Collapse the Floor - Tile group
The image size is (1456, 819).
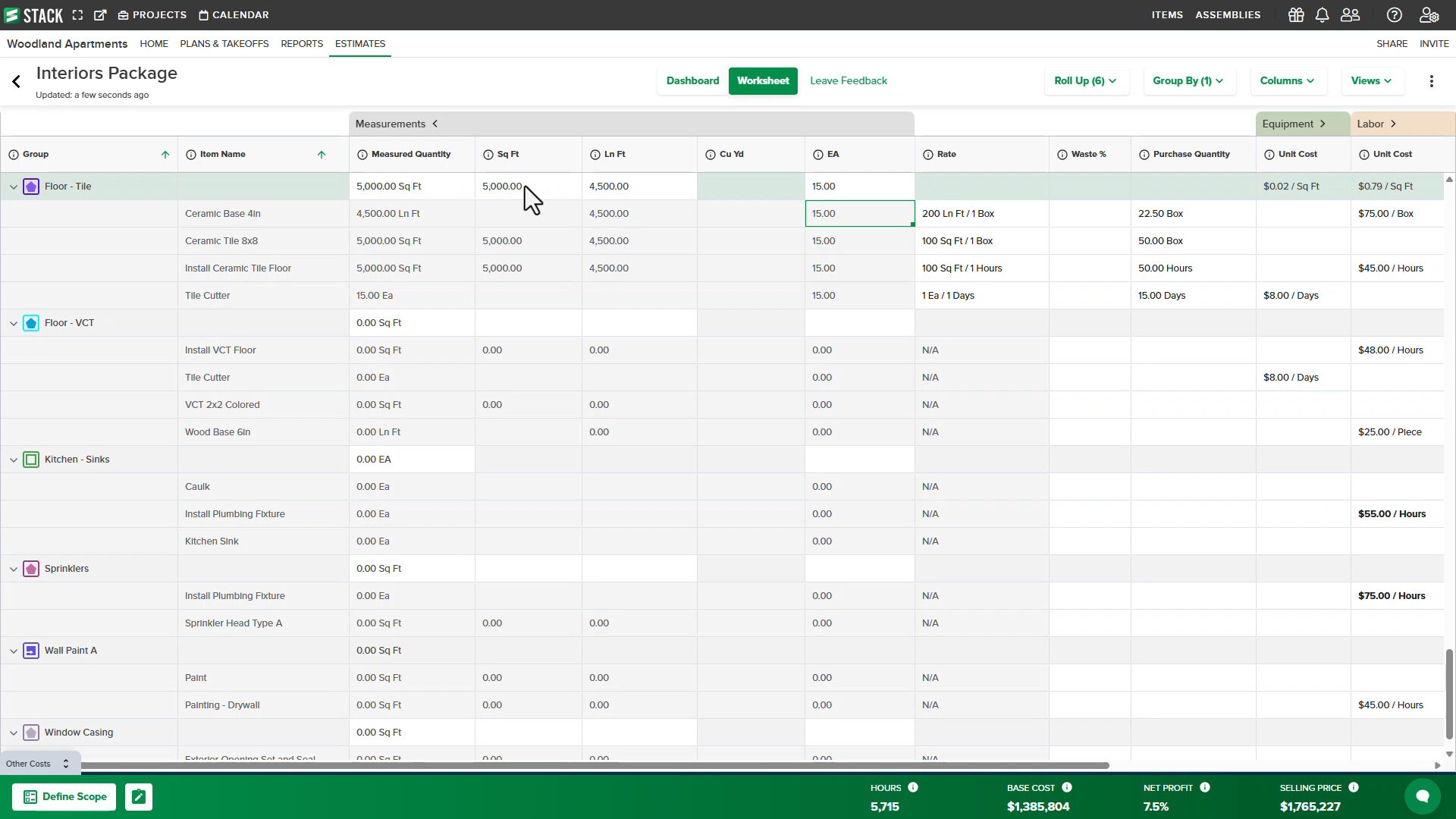(x=14, y=187)
